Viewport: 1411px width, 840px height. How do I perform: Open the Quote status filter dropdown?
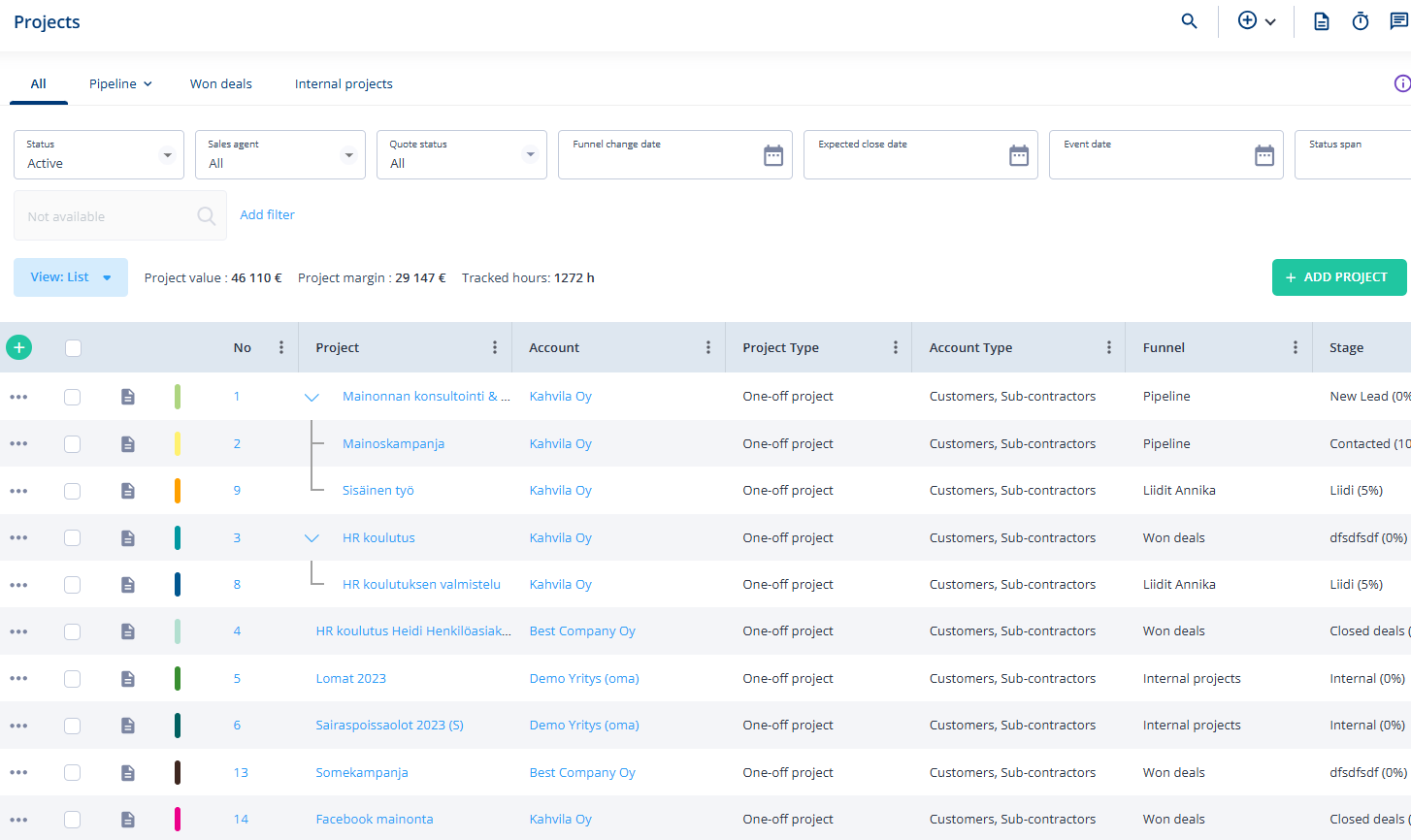[x=462, y=155]
